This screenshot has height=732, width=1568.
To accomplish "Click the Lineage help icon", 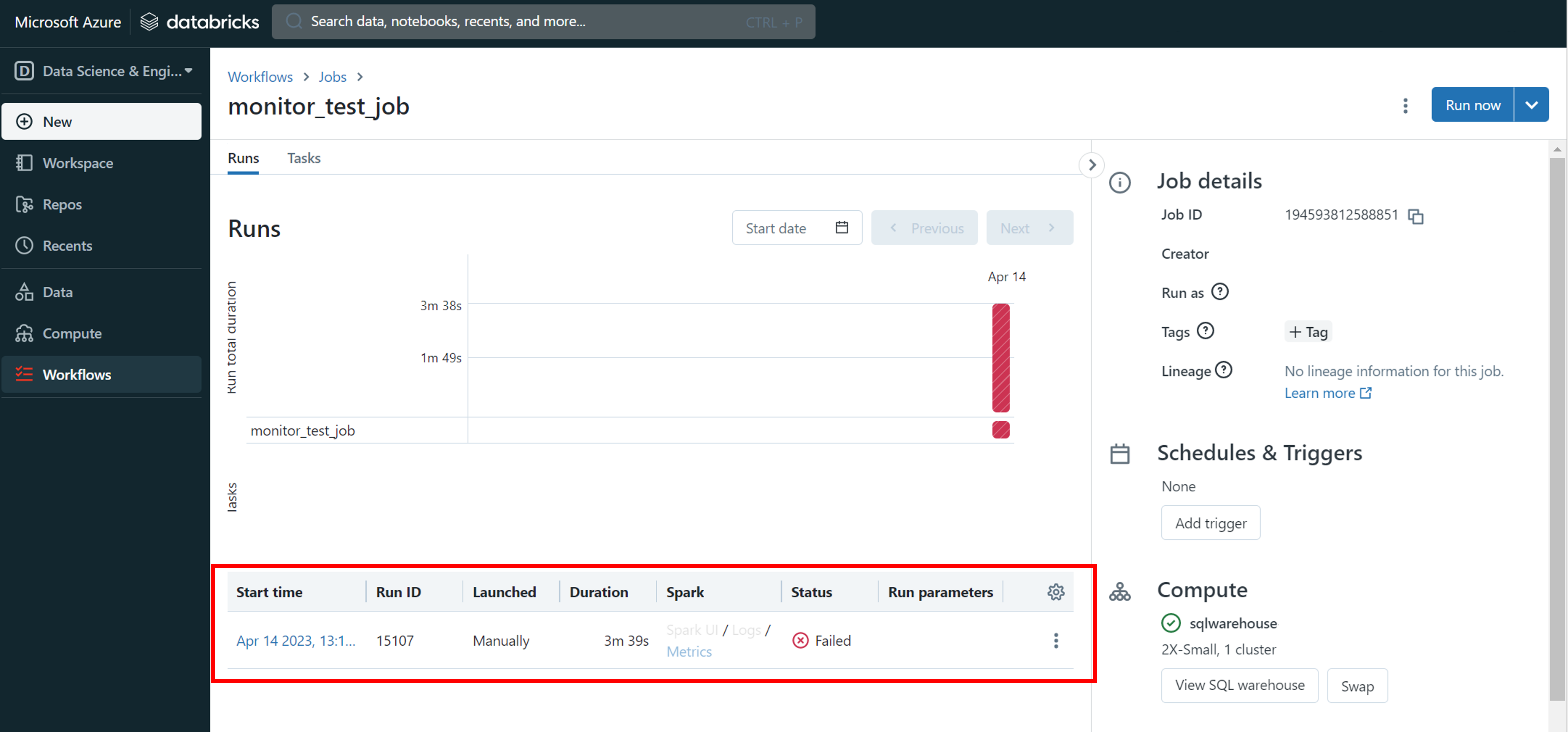I will click(1223, 370).
